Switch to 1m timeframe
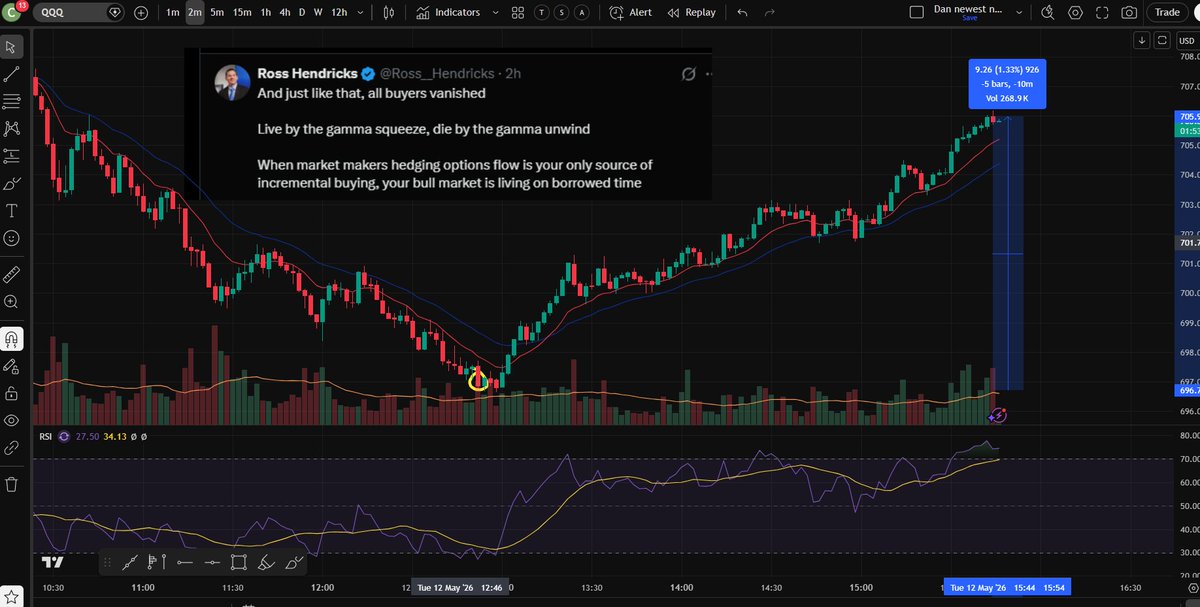This screenshot has height=607, width=1200. pos(173,12)
